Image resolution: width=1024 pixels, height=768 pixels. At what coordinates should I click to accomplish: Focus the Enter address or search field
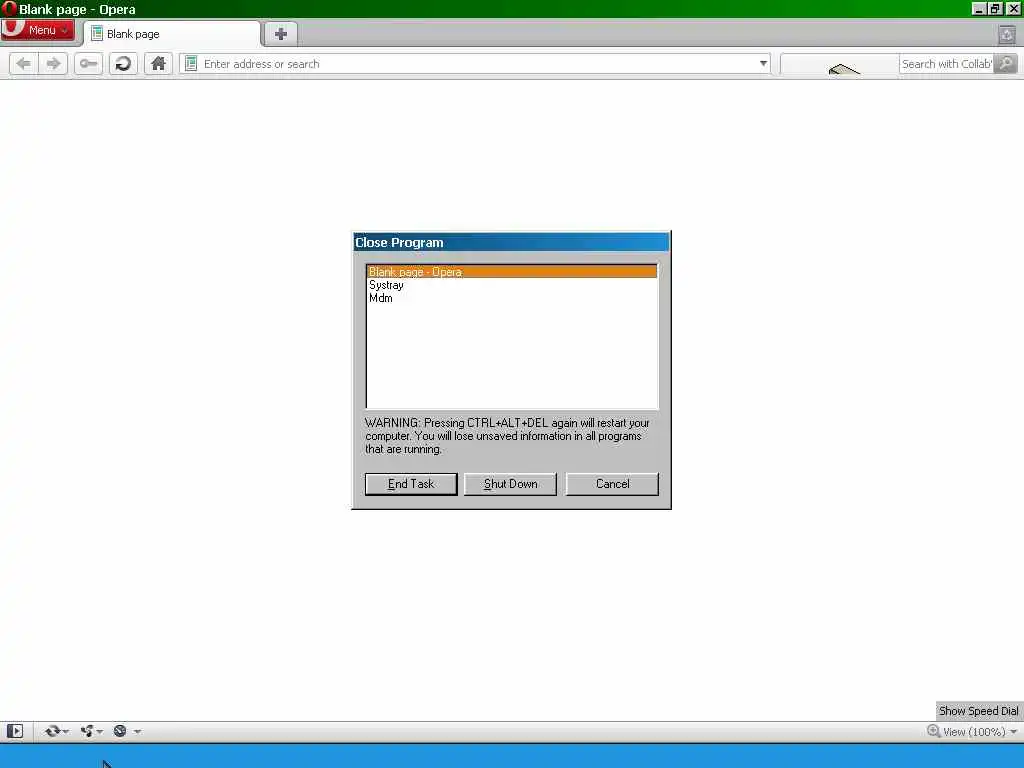(477, 63)
